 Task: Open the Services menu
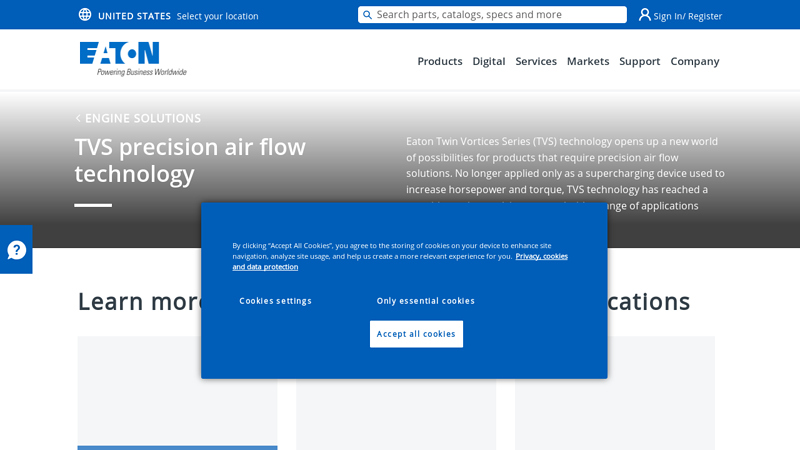536,61
